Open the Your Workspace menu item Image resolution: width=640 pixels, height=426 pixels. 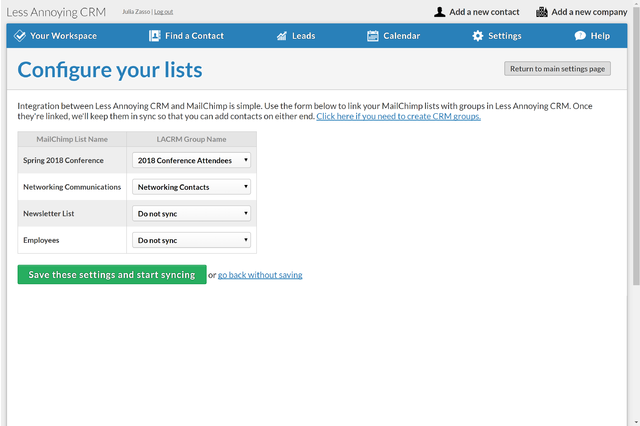56,36
